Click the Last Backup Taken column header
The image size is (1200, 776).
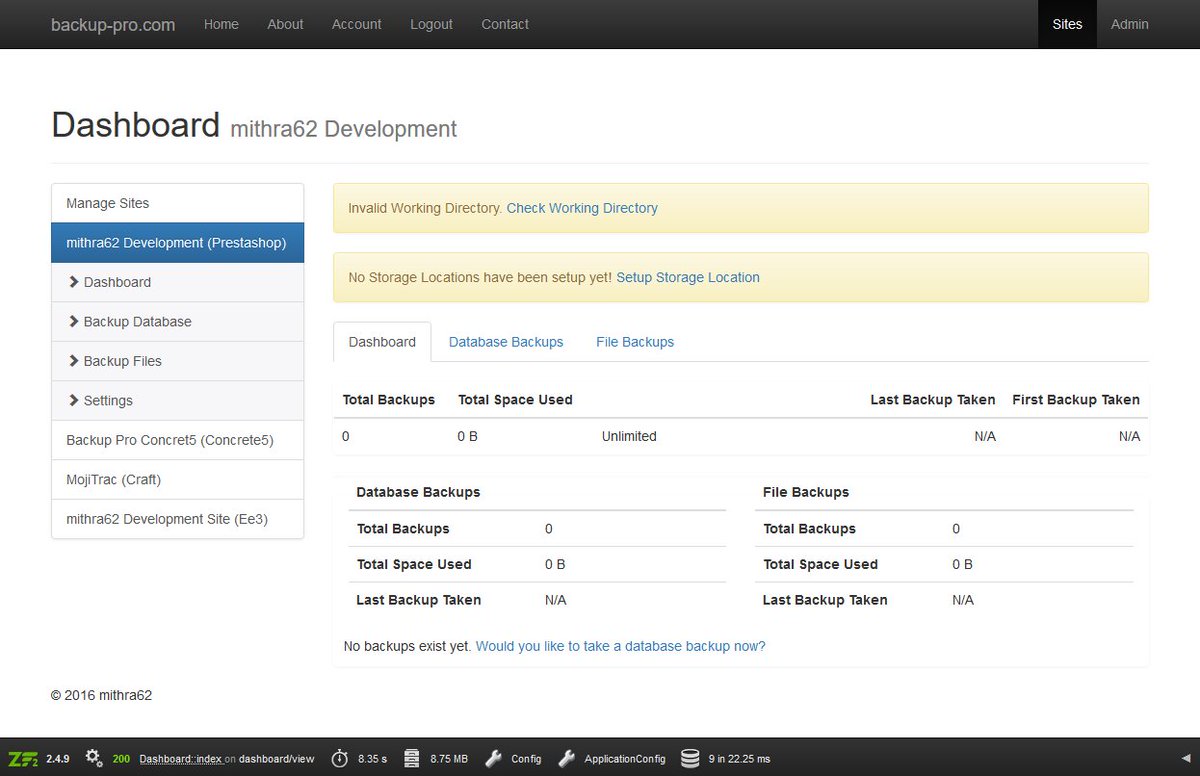click(x=933, y=399)
